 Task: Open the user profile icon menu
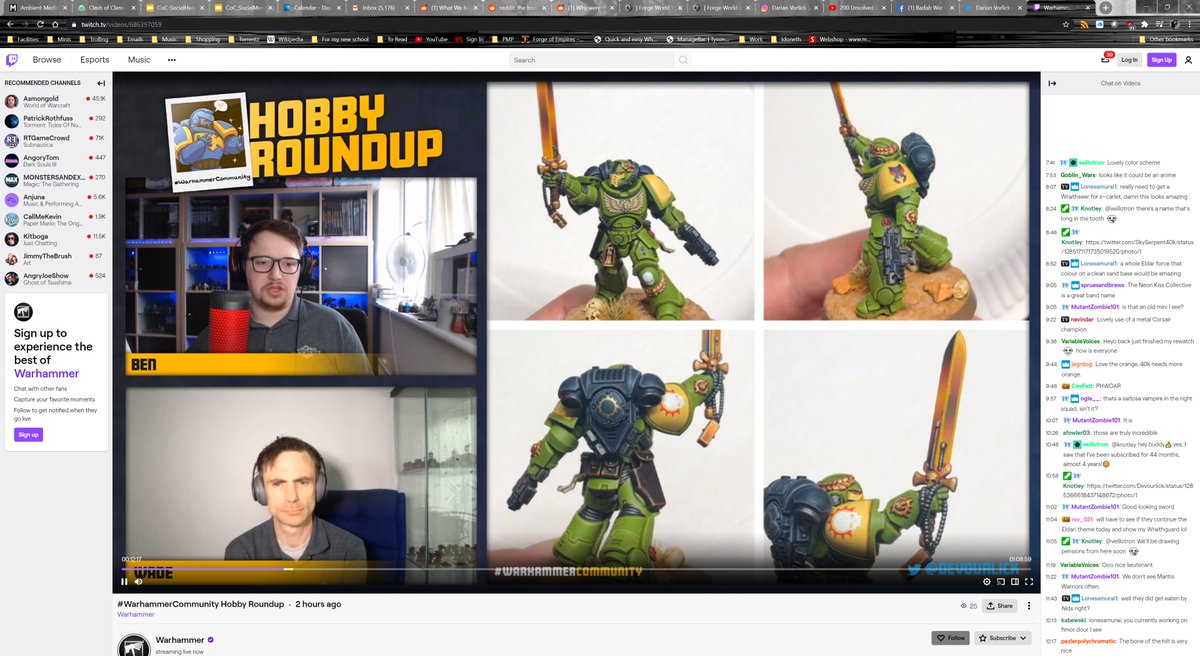point(1188,60)
